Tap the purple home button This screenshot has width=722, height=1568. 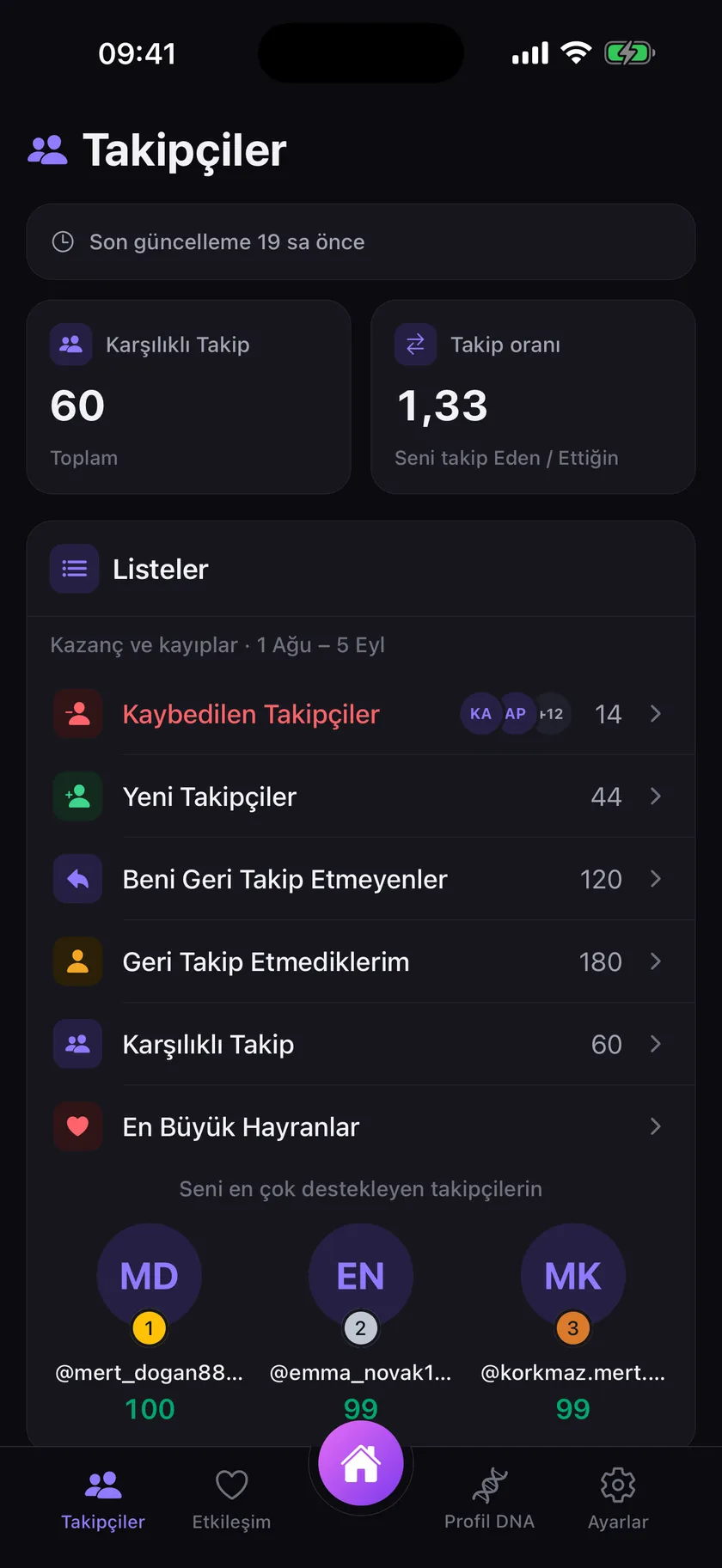361,1463
